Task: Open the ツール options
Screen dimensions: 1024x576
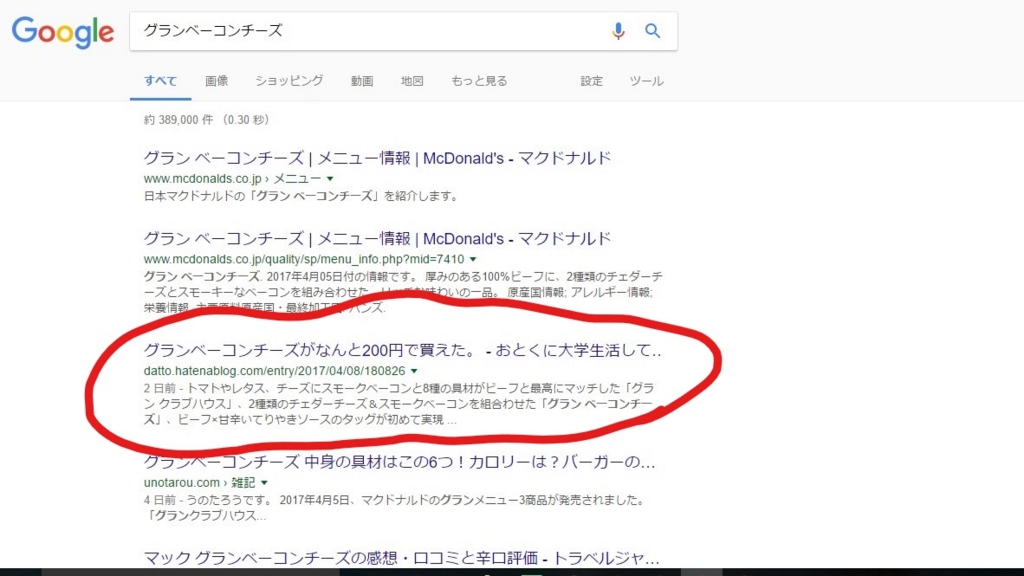Action: tap(646, 81)
